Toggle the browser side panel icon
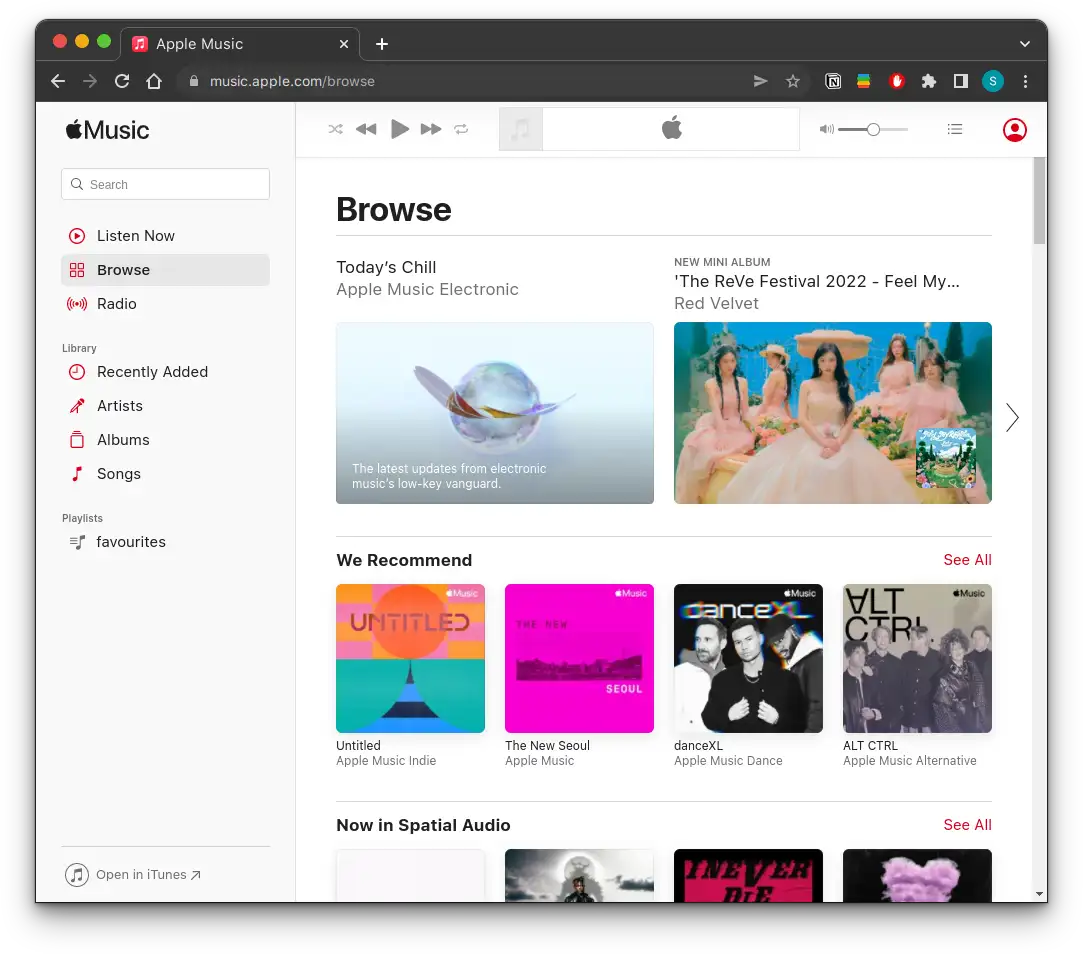Viewport: 1083px width, 954px height. pos(961,81)
